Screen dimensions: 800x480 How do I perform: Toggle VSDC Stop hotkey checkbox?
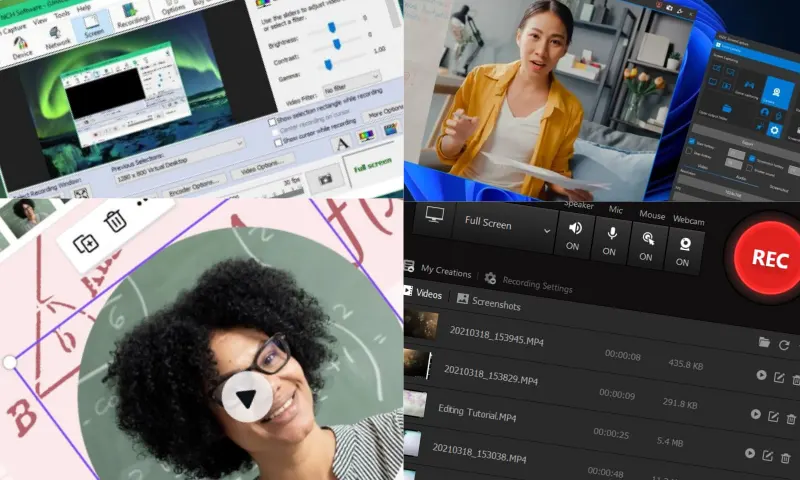[x=690, y=151]
